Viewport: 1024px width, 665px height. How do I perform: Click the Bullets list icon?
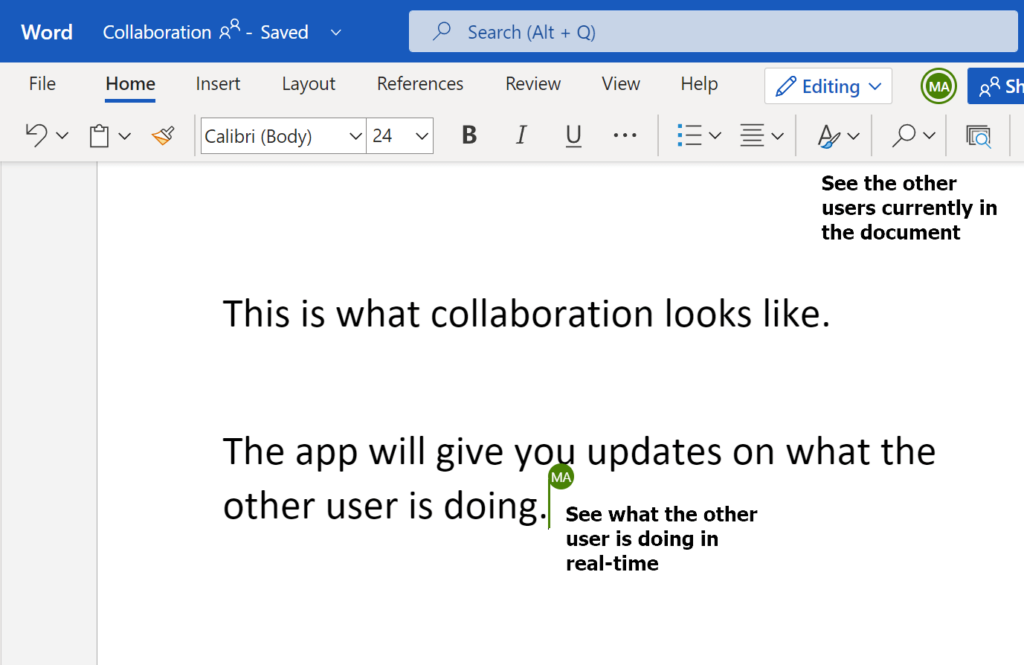coord(690,135)
